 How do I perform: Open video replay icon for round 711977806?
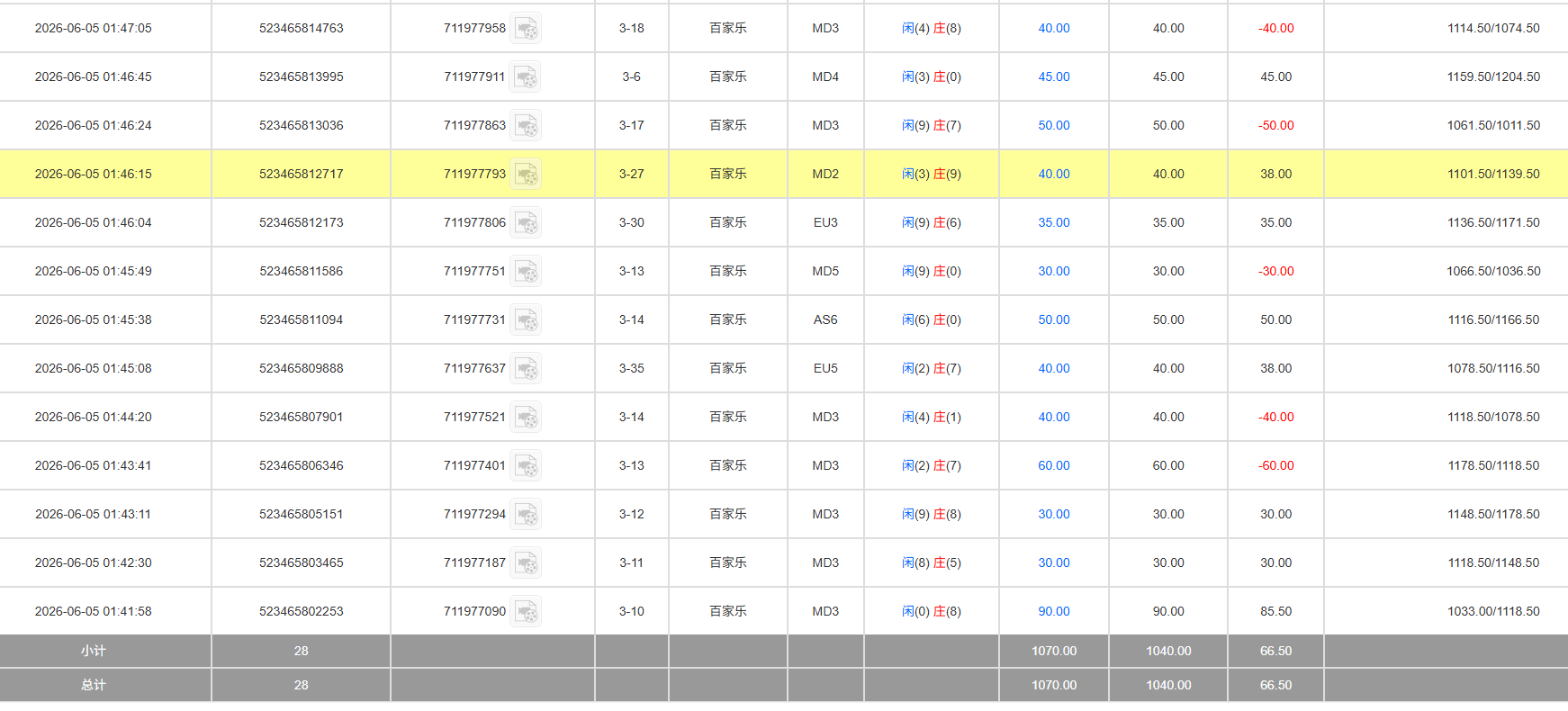click(526, 223)
